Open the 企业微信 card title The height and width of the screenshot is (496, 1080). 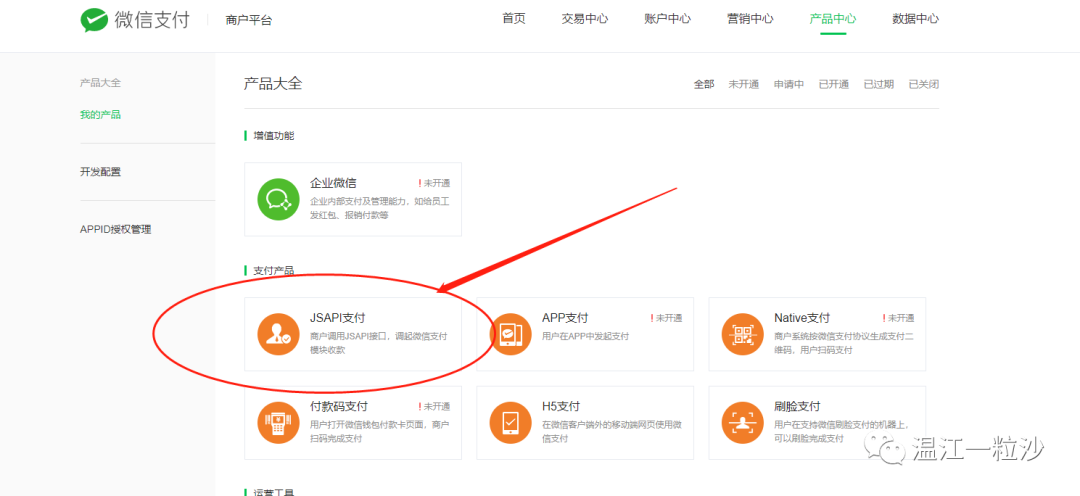pos(333,183)
